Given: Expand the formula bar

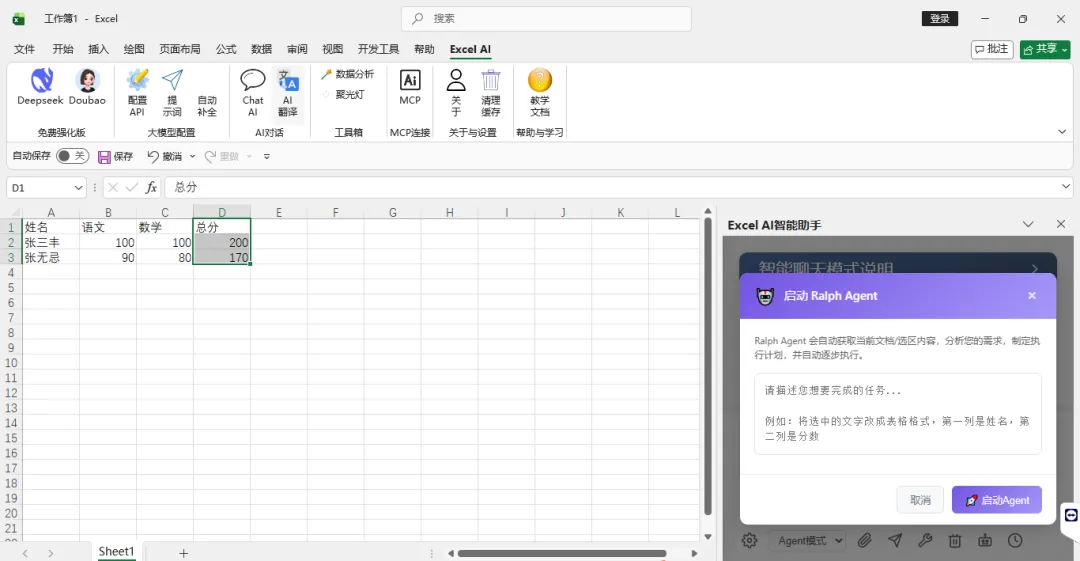Looking at the screenshot, I should 1066,187.
